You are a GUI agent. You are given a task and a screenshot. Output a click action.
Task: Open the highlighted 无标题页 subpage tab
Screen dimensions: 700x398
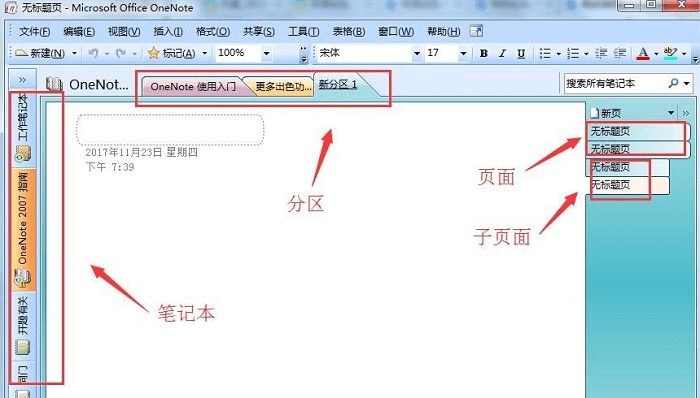click(x=627, y=185)
